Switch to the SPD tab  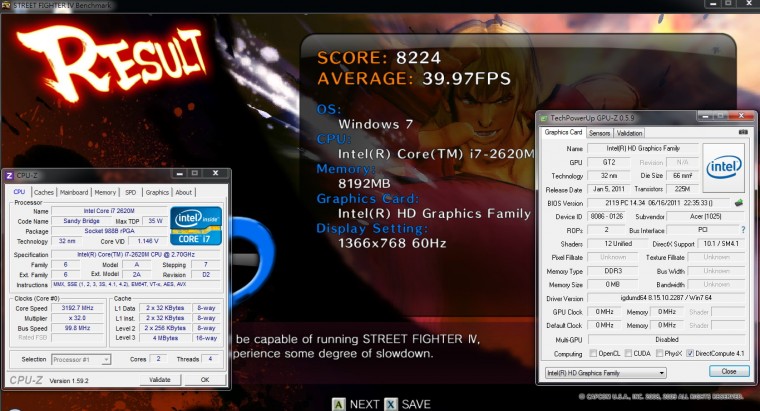click(x=130, y=192)
